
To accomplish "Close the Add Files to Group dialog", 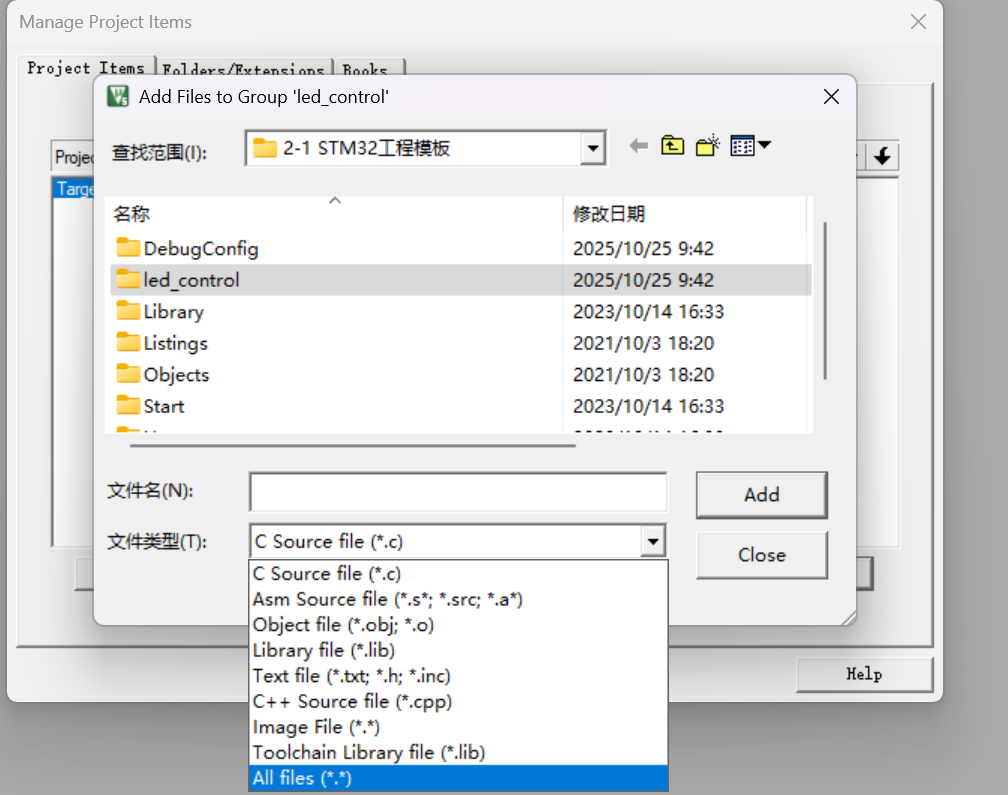I will (x=831, y=97).
